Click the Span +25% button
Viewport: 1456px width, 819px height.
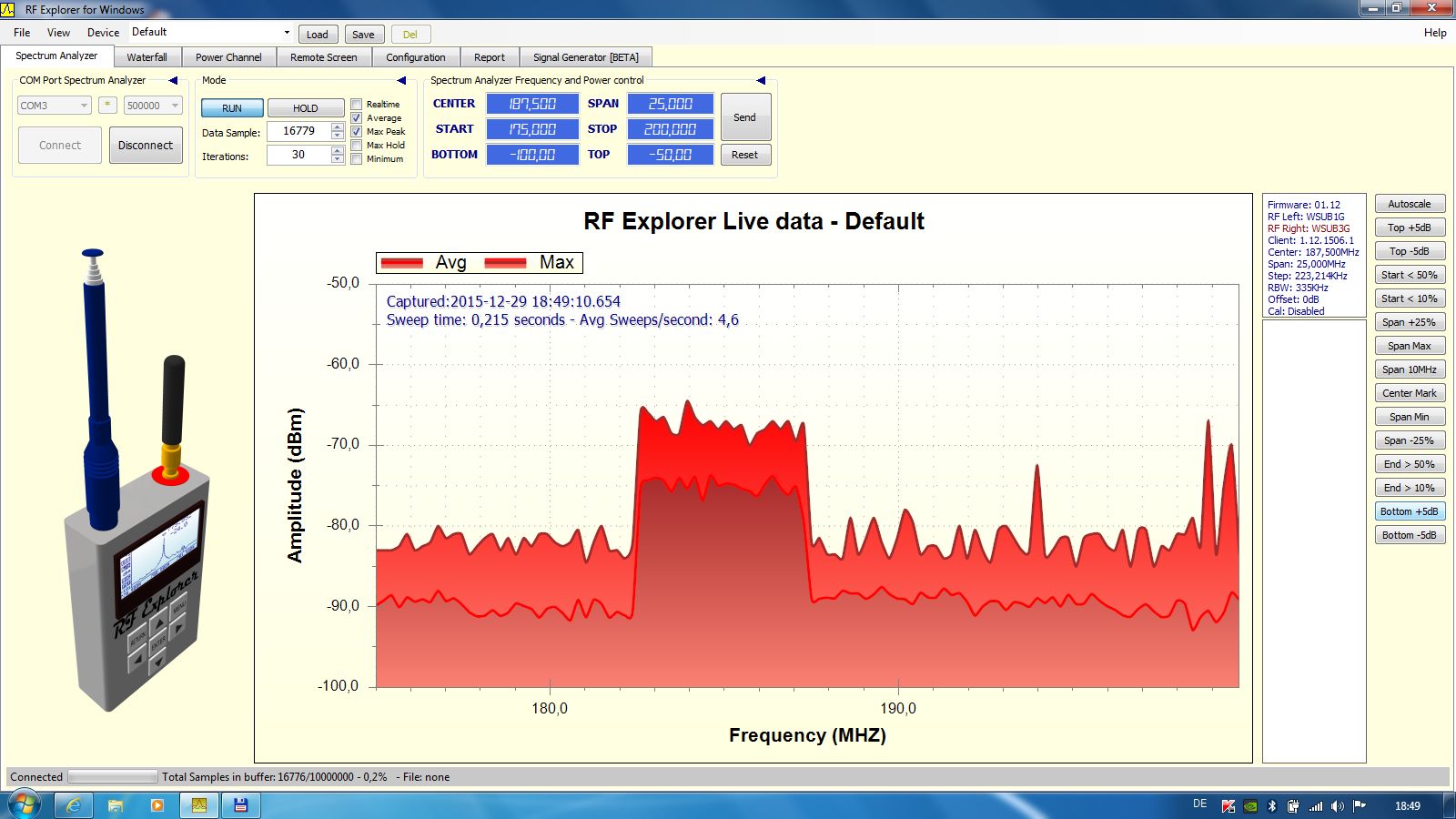click(1410, 322)
